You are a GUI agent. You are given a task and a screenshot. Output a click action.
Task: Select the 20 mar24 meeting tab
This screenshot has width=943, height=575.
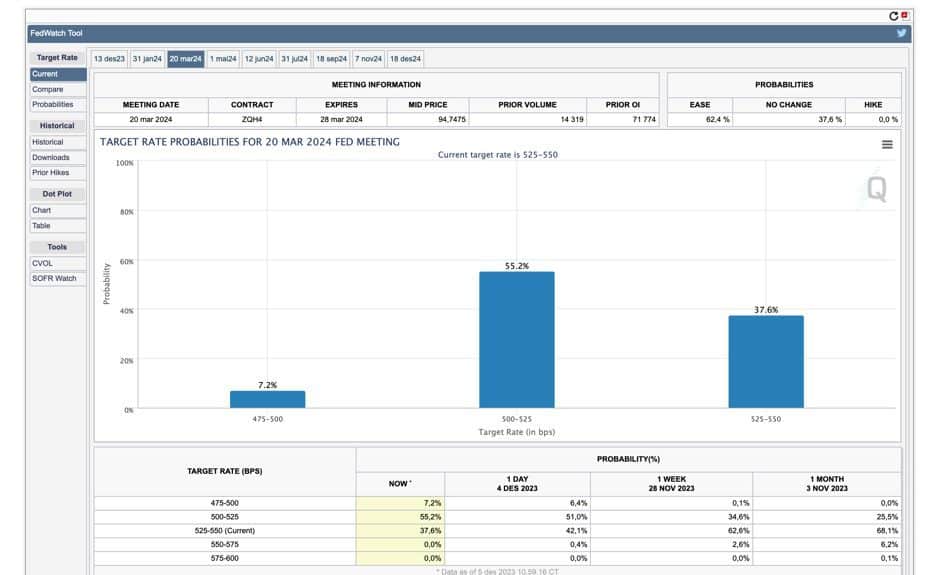pos(185,59)
